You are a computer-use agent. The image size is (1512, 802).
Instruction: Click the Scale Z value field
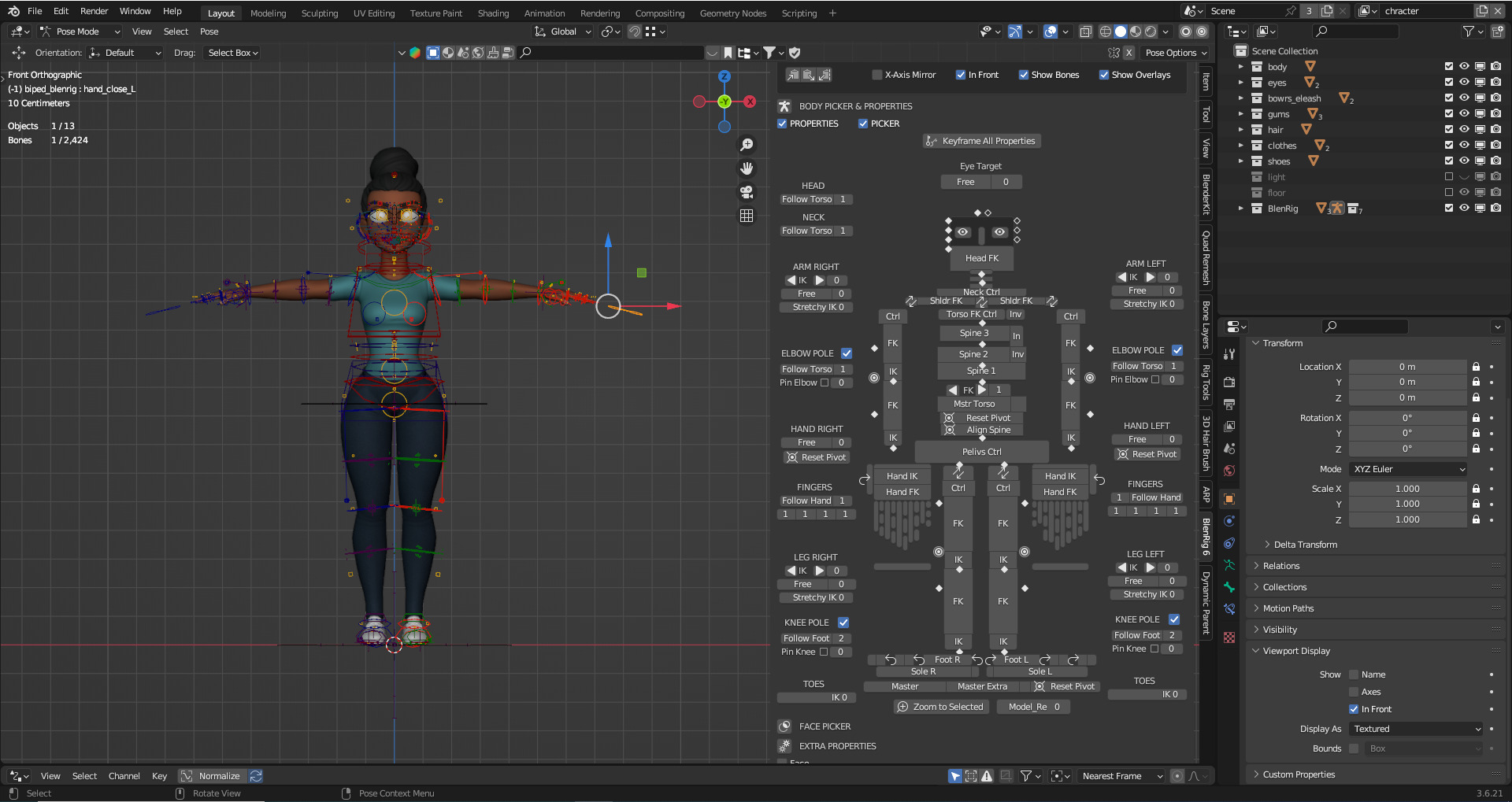coord(1407,519)
